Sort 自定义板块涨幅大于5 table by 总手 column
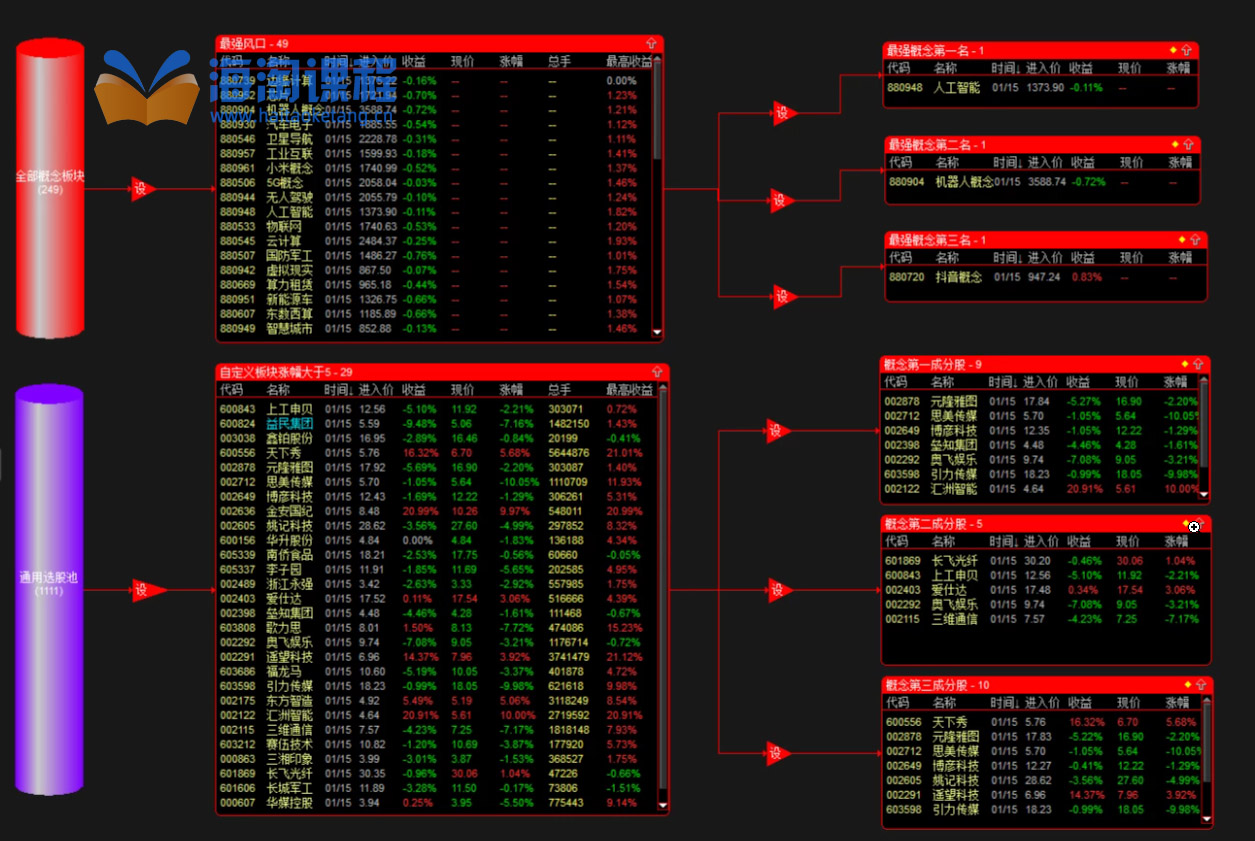This screenshot has height=841, width=1255. tap(559, 390)
